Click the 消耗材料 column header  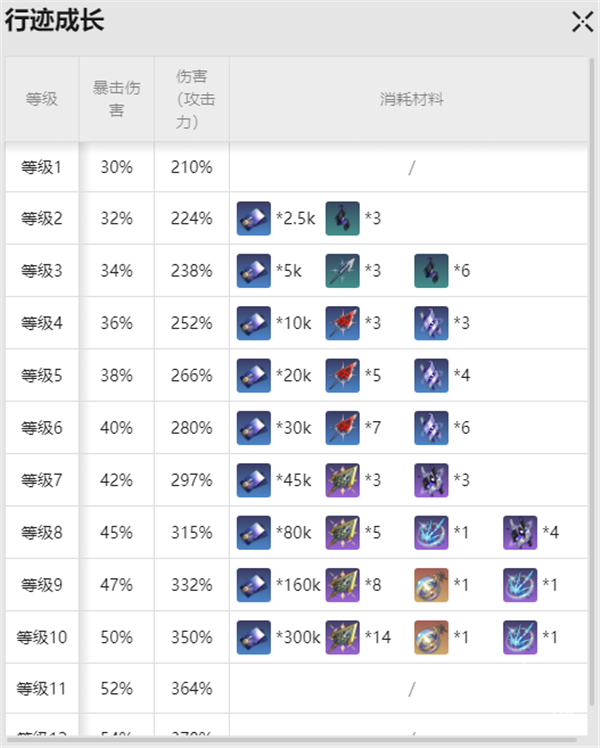click(x=411, y=99)
